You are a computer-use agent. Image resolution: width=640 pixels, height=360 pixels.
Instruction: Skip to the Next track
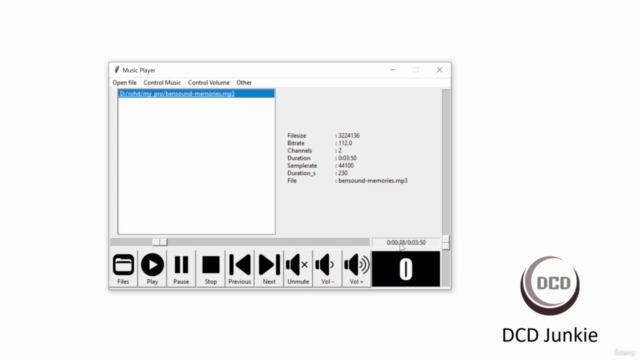pos(269,269)
